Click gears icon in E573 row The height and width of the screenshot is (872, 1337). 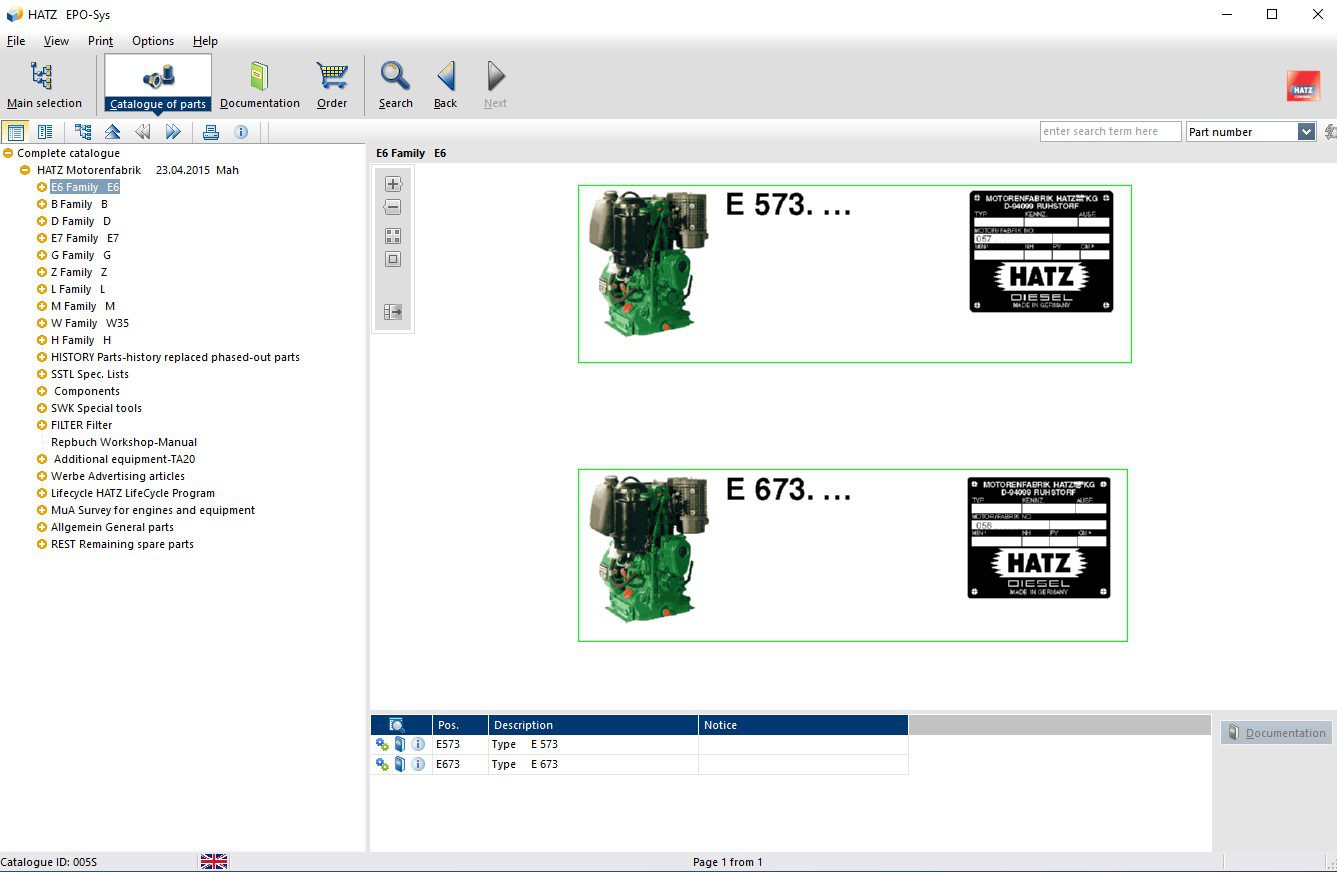click(382, 744)
